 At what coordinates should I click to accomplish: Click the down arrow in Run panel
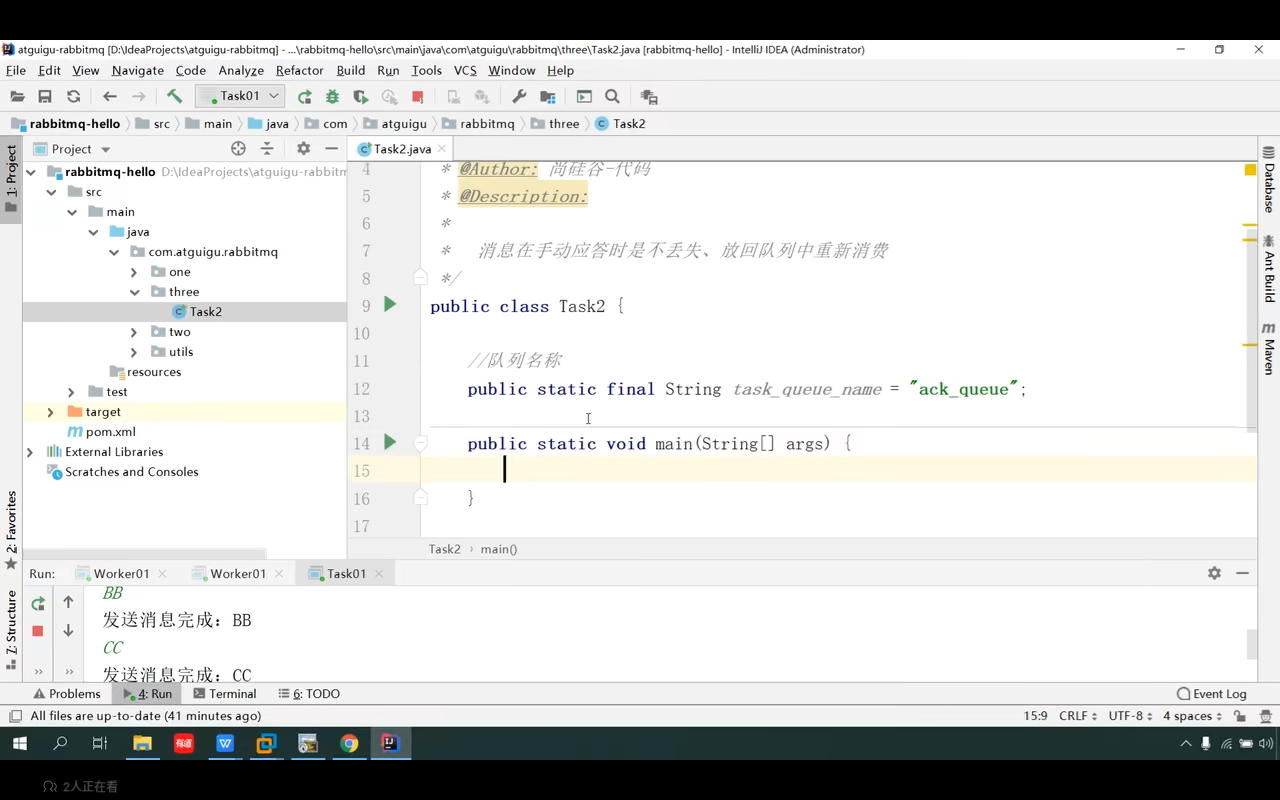tap(68, 631)
